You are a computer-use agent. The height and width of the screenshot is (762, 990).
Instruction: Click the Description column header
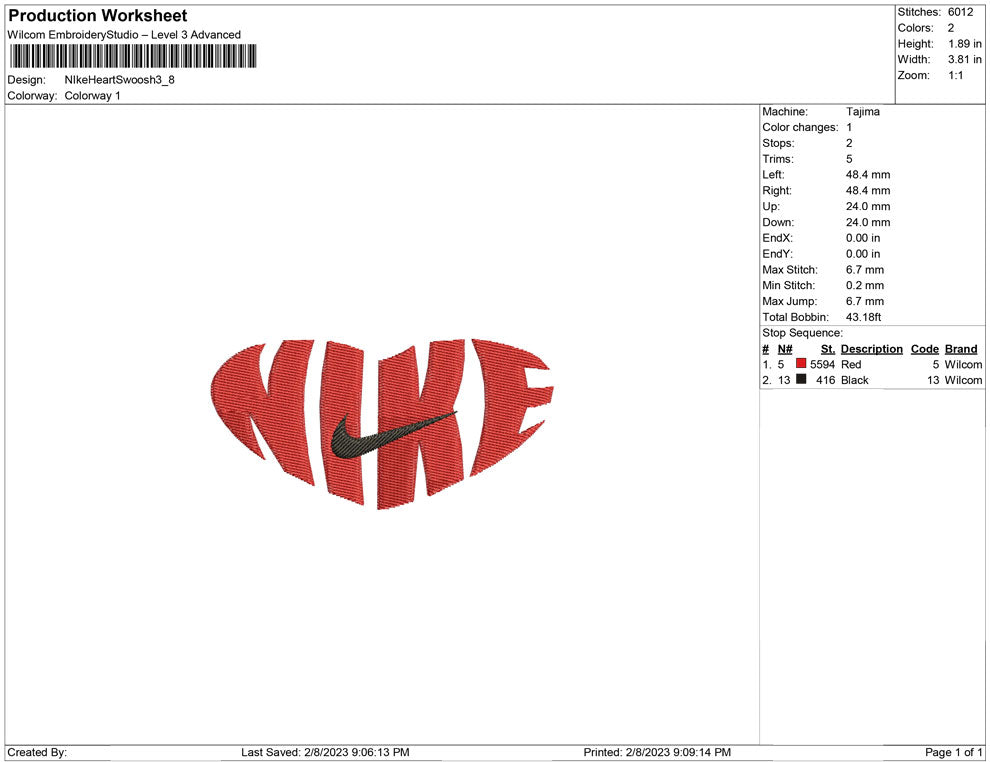pyautogui.click(x=872, y=349)
